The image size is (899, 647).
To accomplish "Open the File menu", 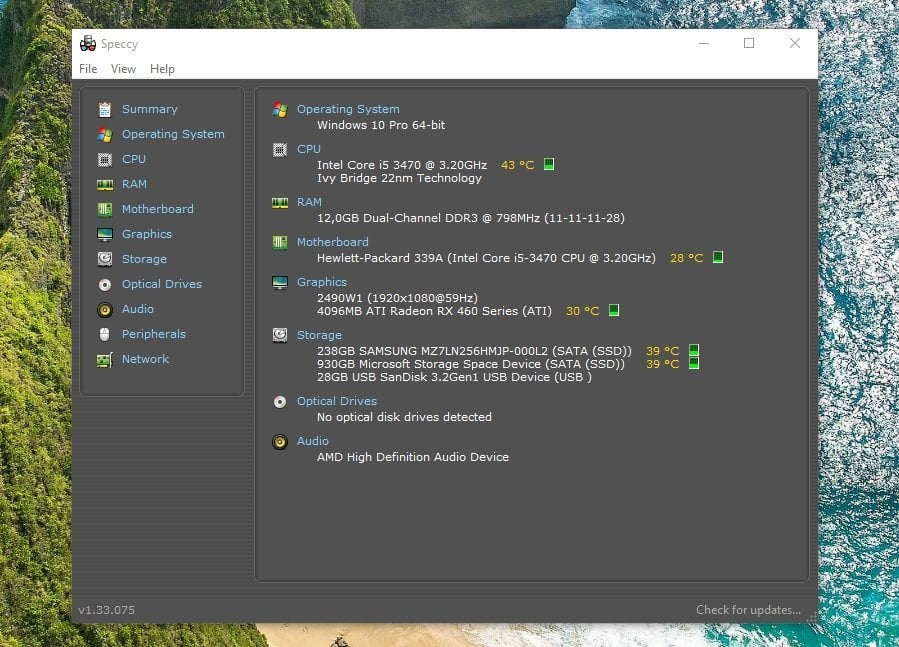I will tap(88, 69).
